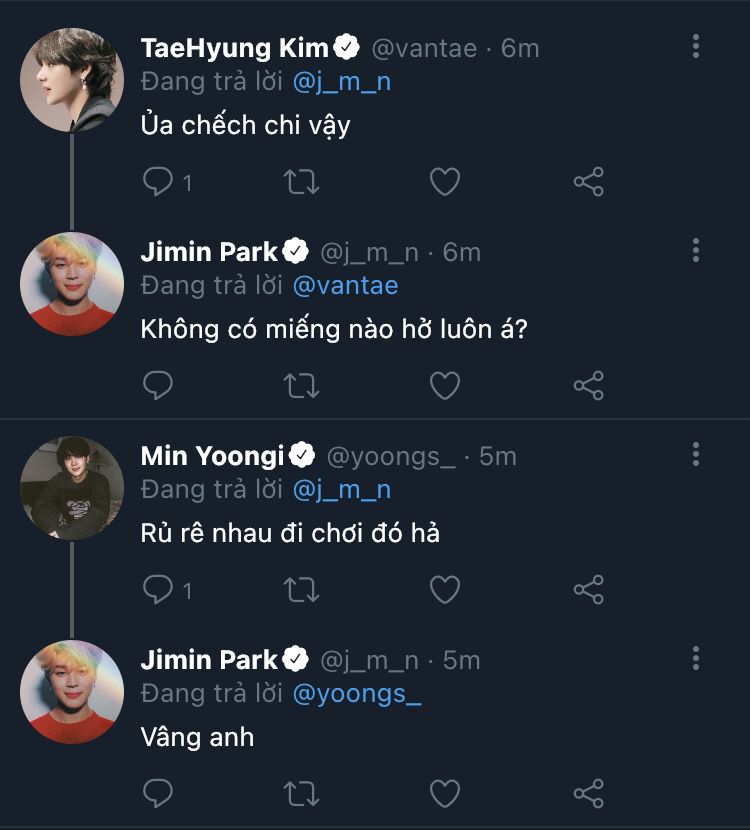
Task: Like TaeHyung Kim's tweet
Action: click(444, 181)
